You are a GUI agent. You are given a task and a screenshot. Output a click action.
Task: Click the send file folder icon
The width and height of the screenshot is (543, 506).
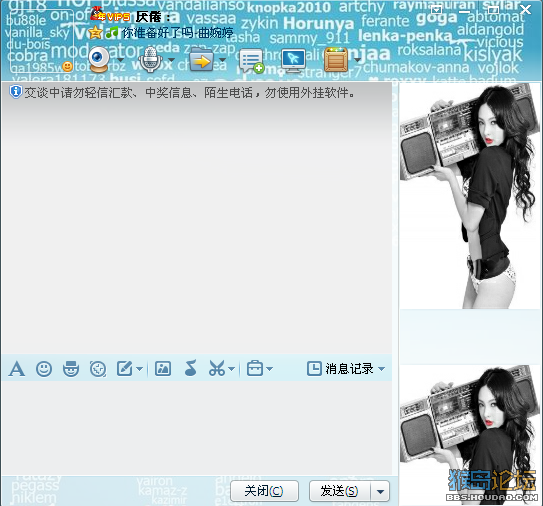(202, 60)
